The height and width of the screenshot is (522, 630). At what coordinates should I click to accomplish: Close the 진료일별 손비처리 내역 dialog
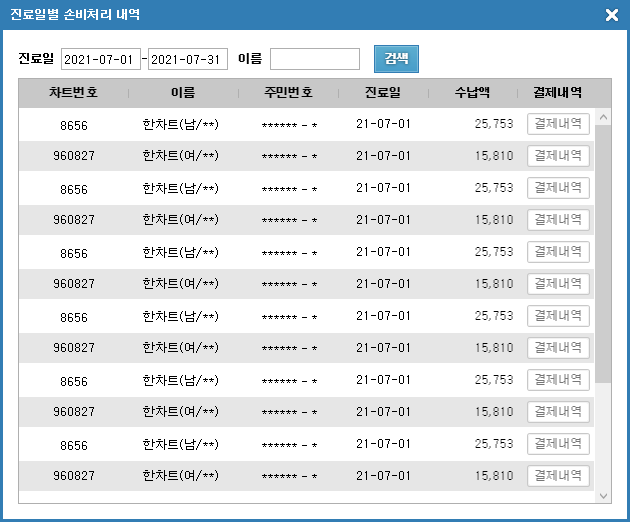pyautogui.click(x=612, y=15)
